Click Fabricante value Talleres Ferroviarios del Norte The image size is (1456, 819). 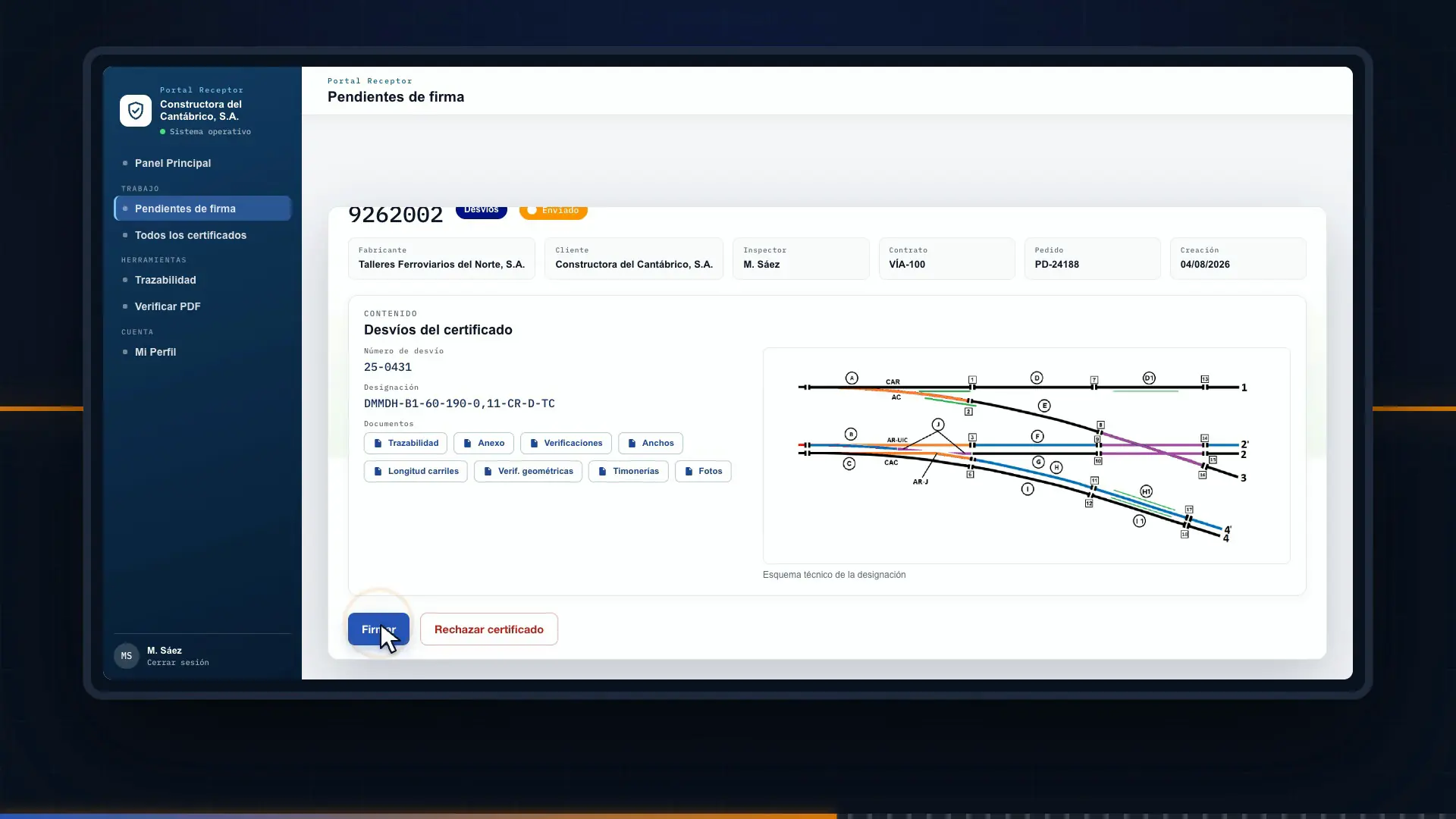point(441,265)
